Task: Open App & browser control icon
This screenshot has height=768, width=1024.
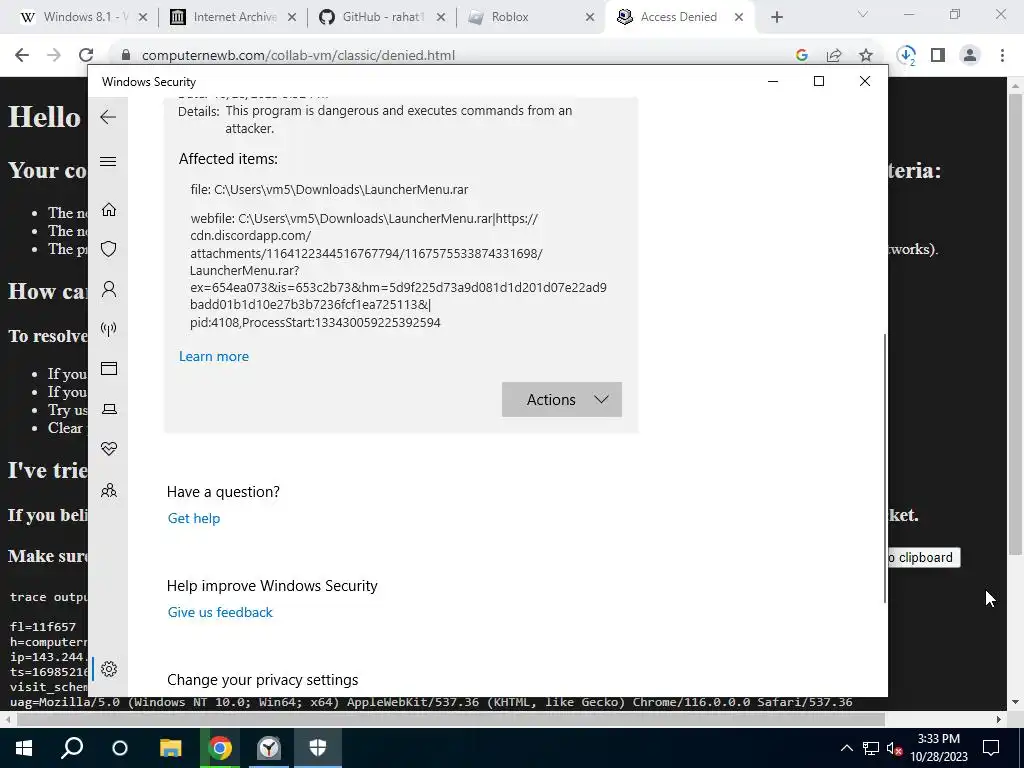Action: (108, 369)
